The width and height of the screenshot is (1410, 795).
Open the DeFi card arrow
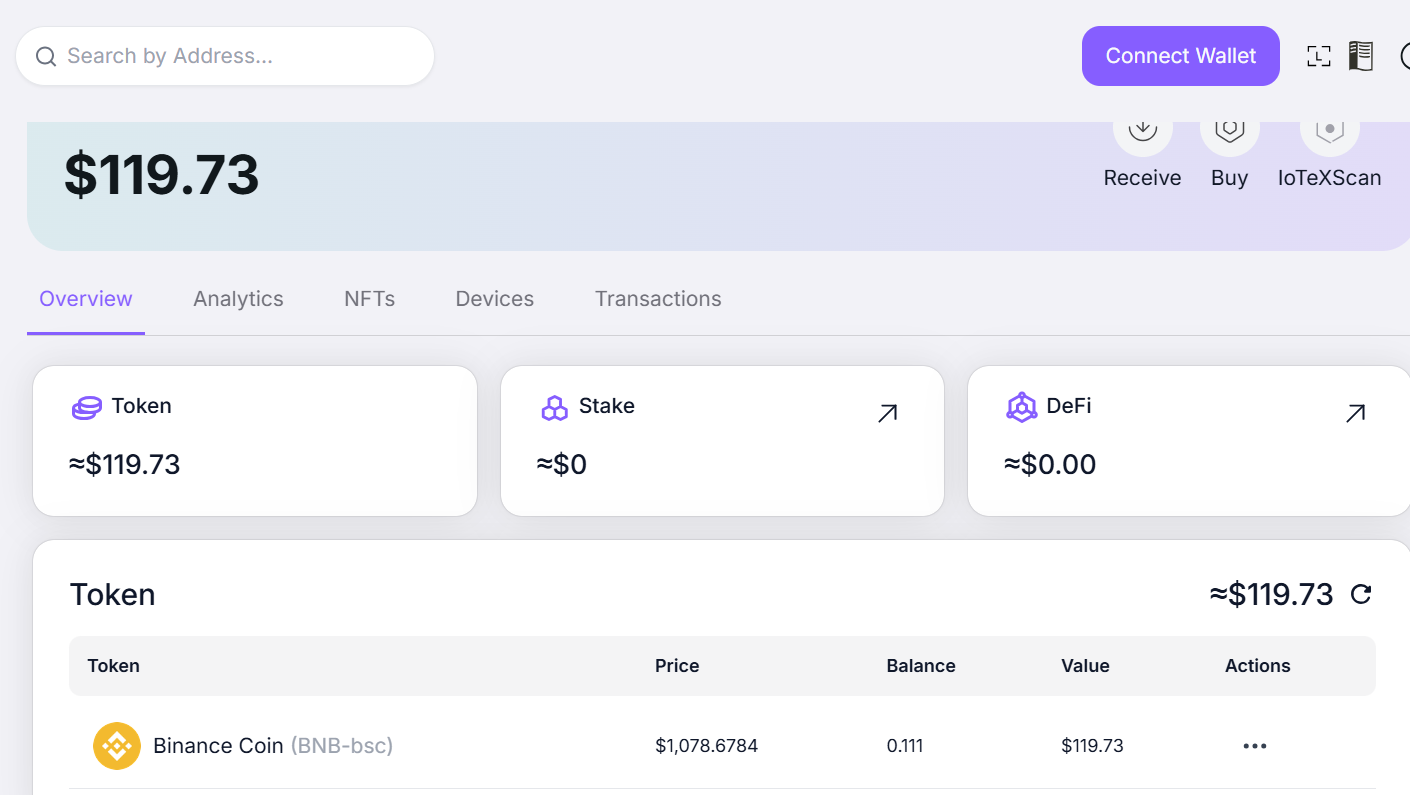coord(1355,413)
